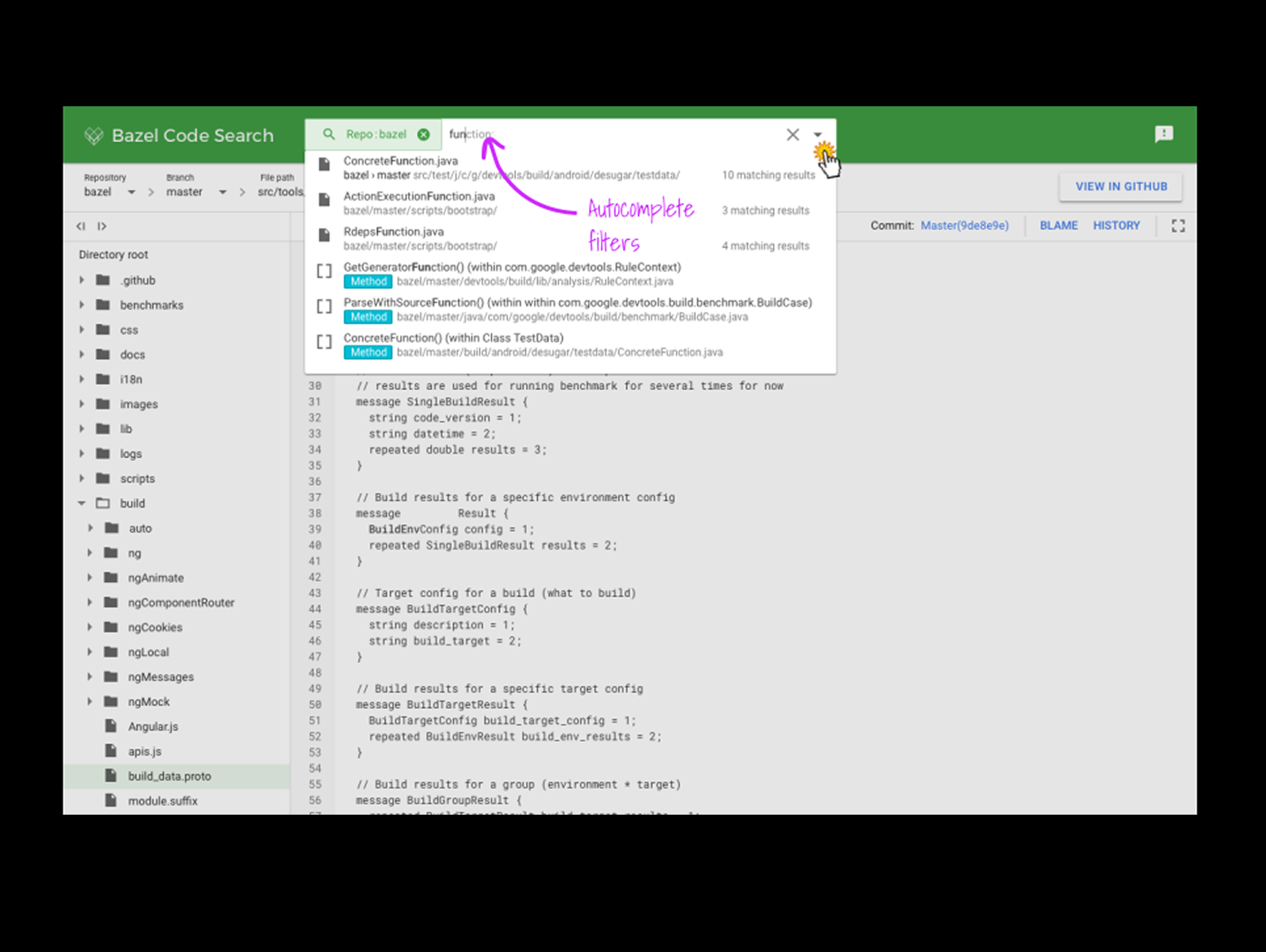
Task: Click the scripts folder icon
Action: 103,478
